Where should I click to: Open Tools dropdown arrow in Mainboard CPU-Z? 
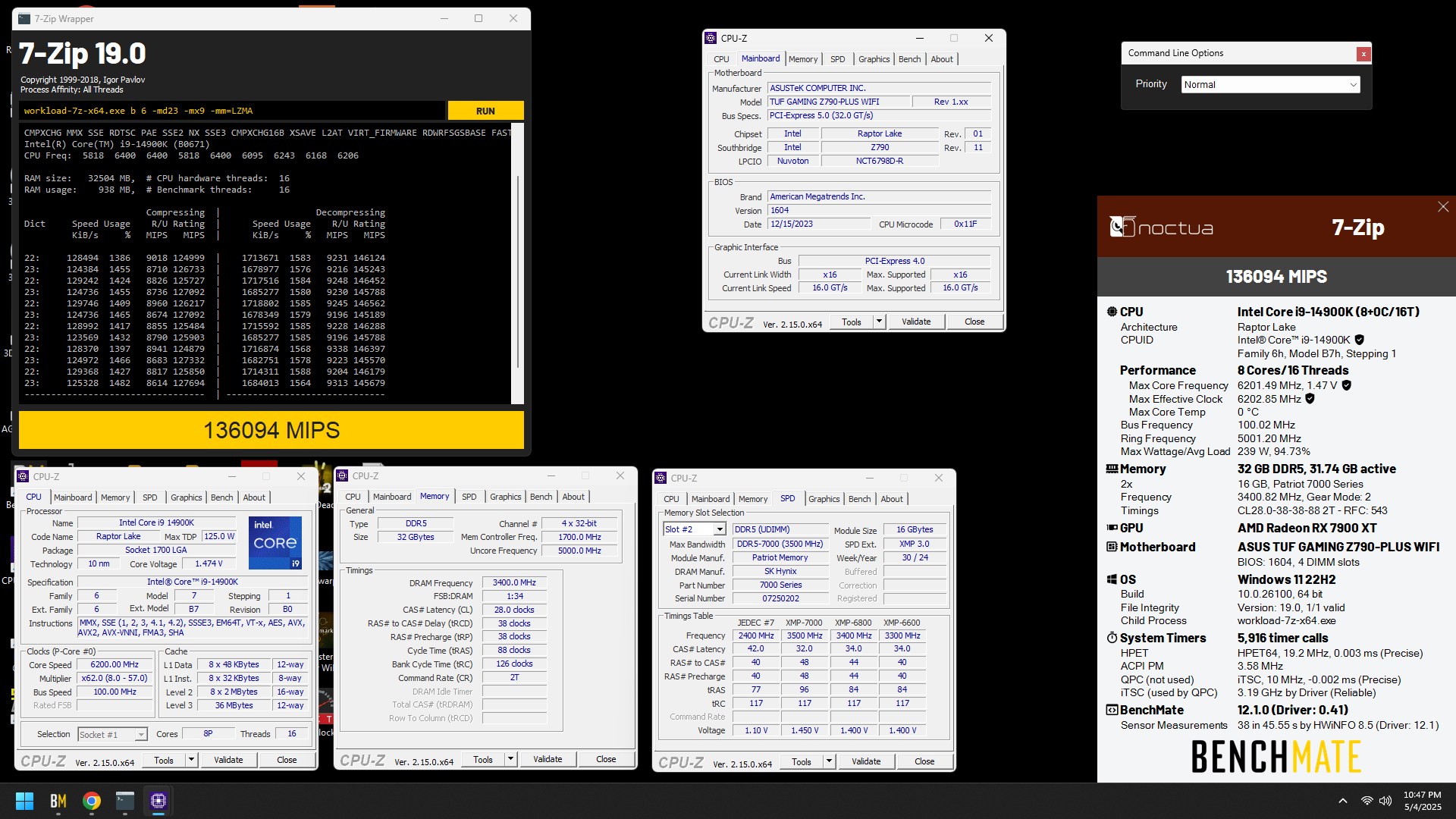[879, 322]
